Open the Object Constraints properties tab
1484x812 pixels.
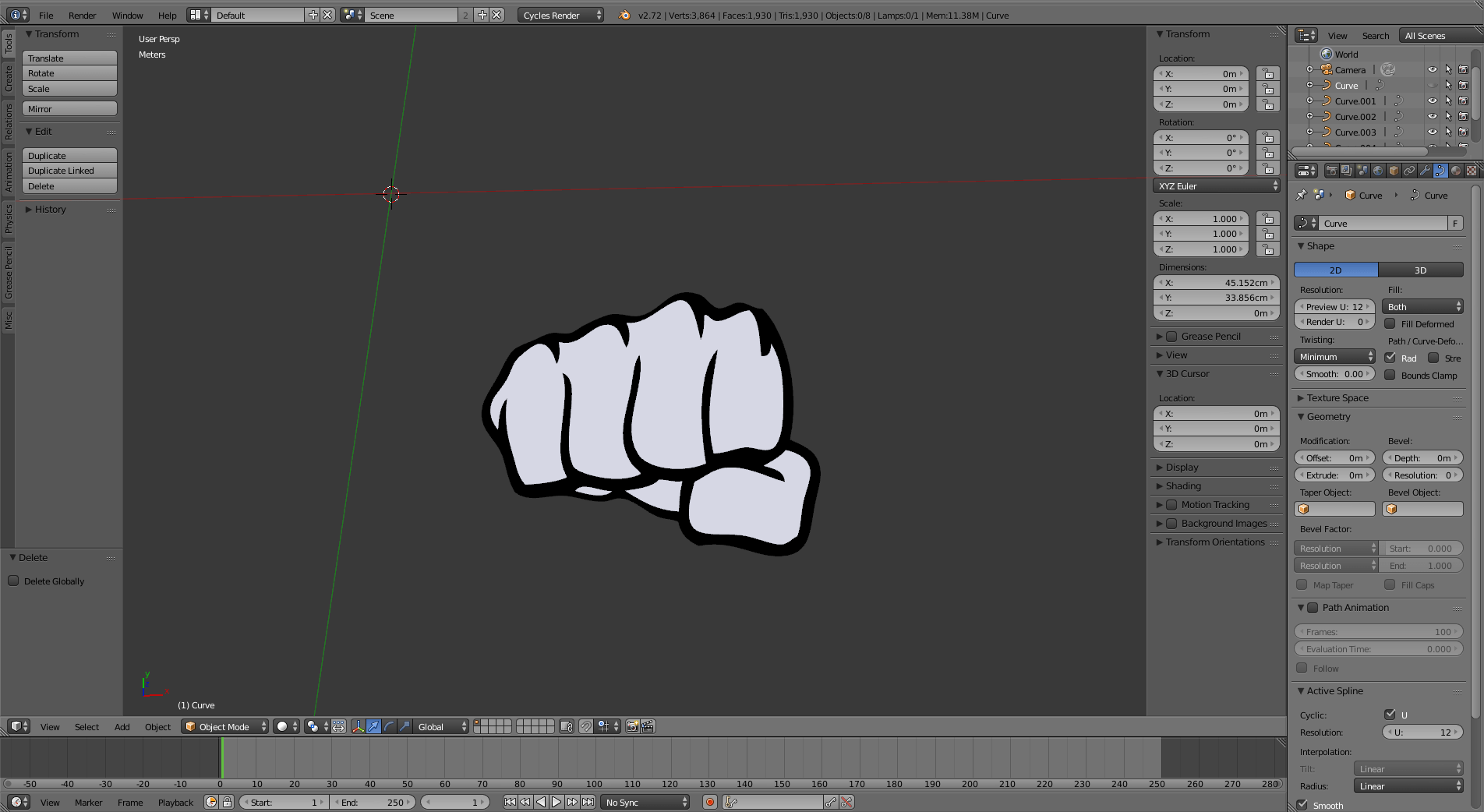pos(1408,171)
